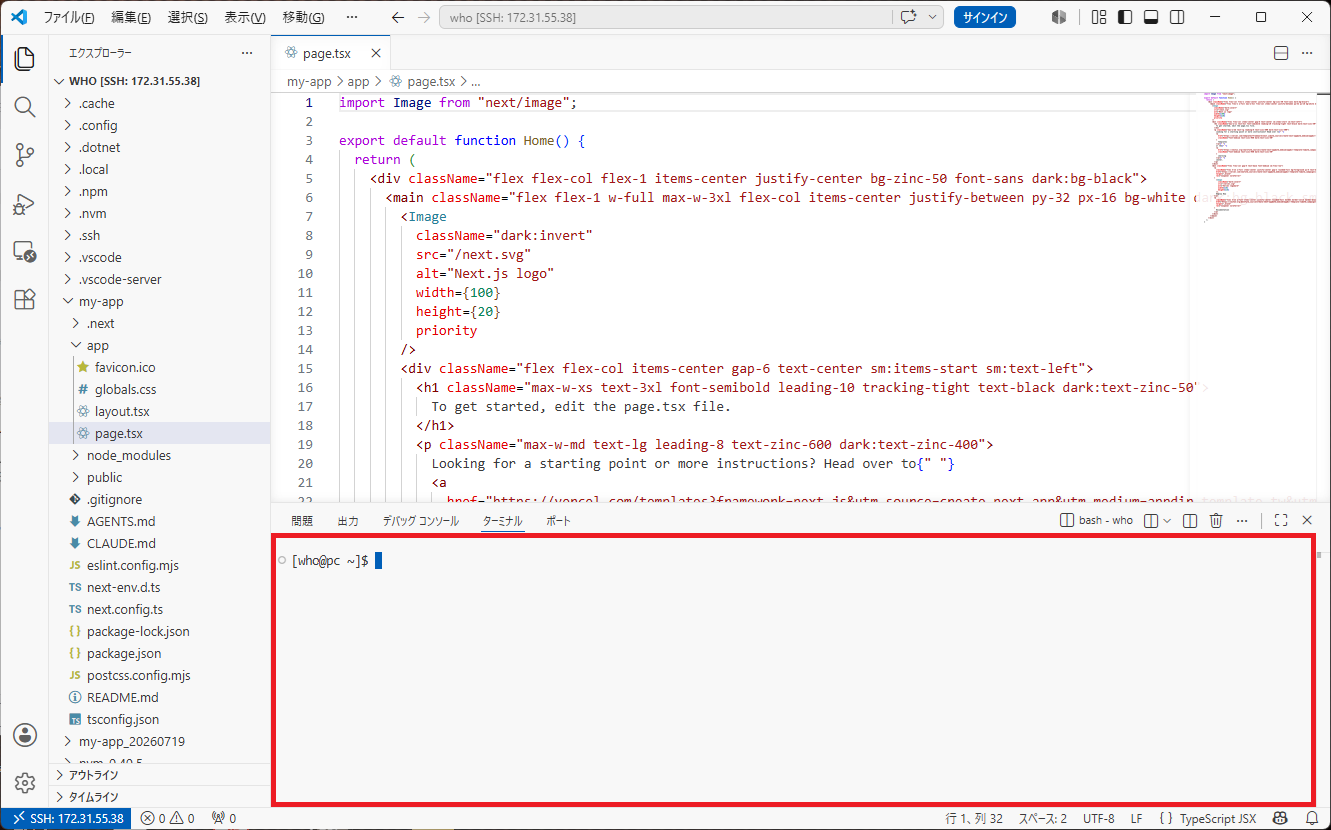Open the Explorer view in activity bar

[24, 59]
